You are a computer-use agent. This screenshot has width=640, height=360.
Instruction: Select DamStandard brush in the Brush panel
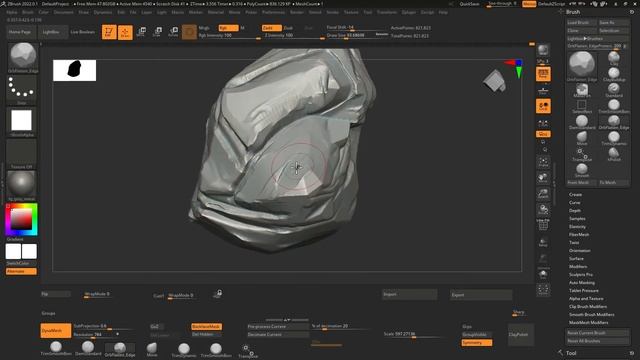[582, 122]
